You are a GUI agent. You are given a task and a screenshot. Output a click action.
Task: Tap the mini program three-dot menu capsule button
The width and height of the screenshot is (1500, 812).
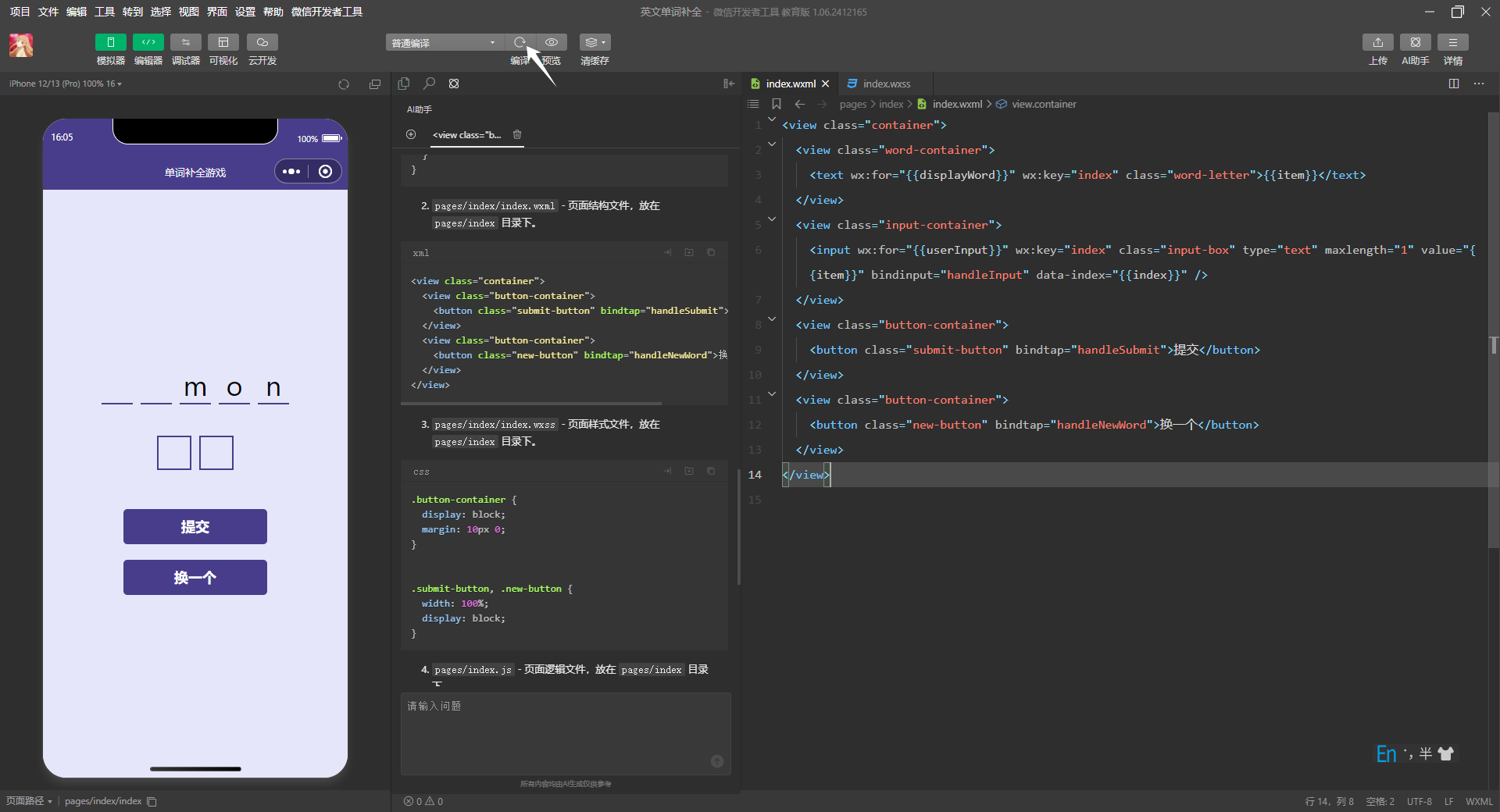291,172
